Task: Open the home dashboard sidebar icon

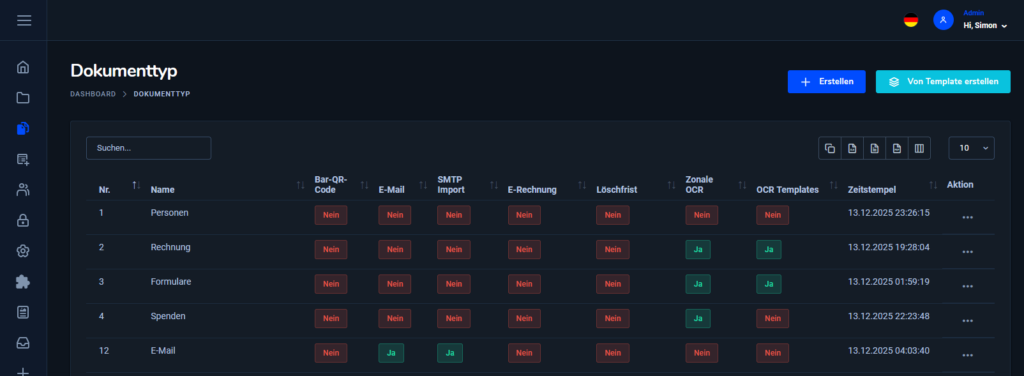Action: point(23,67)
